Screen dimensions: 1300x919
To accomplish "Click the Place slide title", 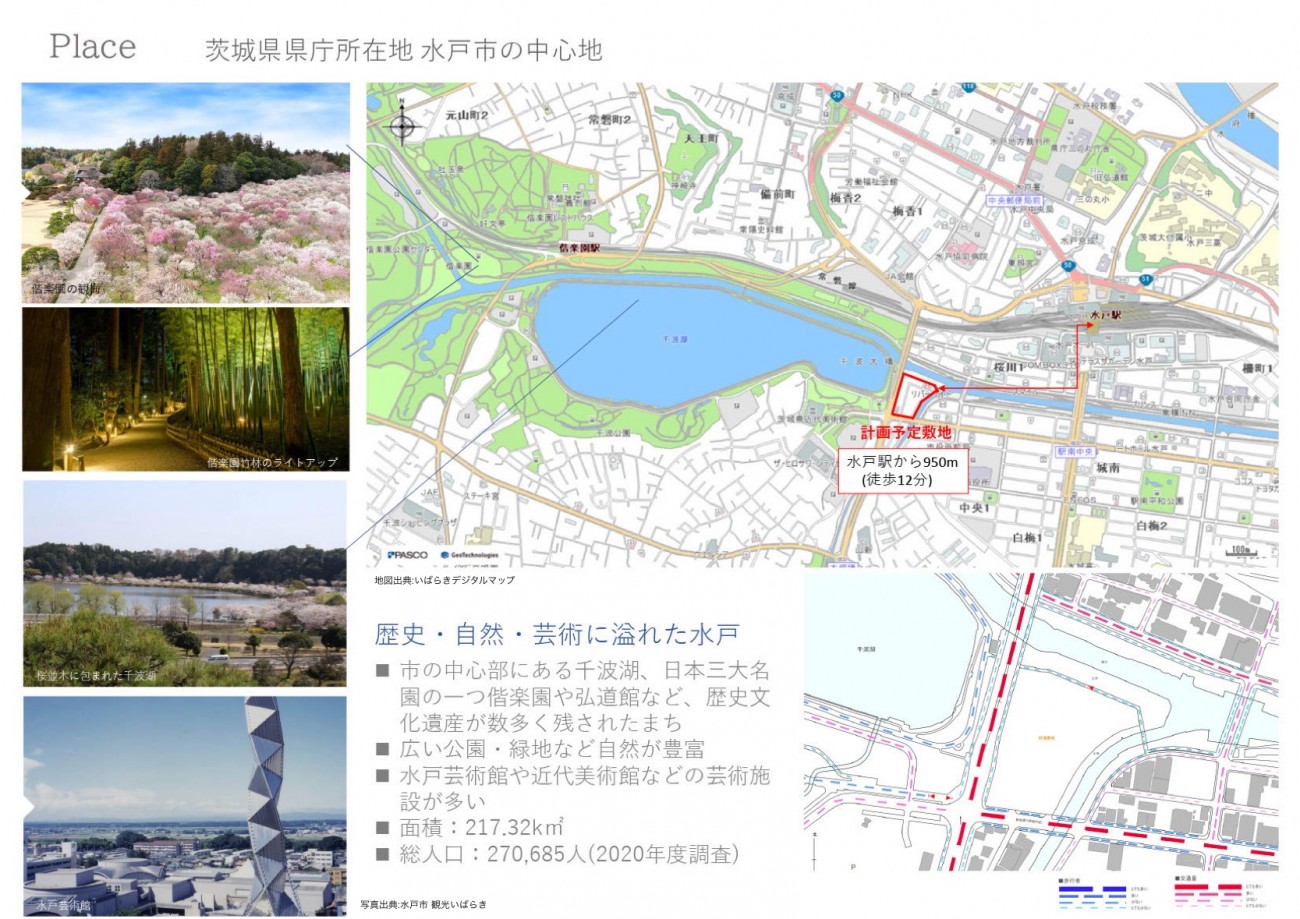I will (93, 47).
